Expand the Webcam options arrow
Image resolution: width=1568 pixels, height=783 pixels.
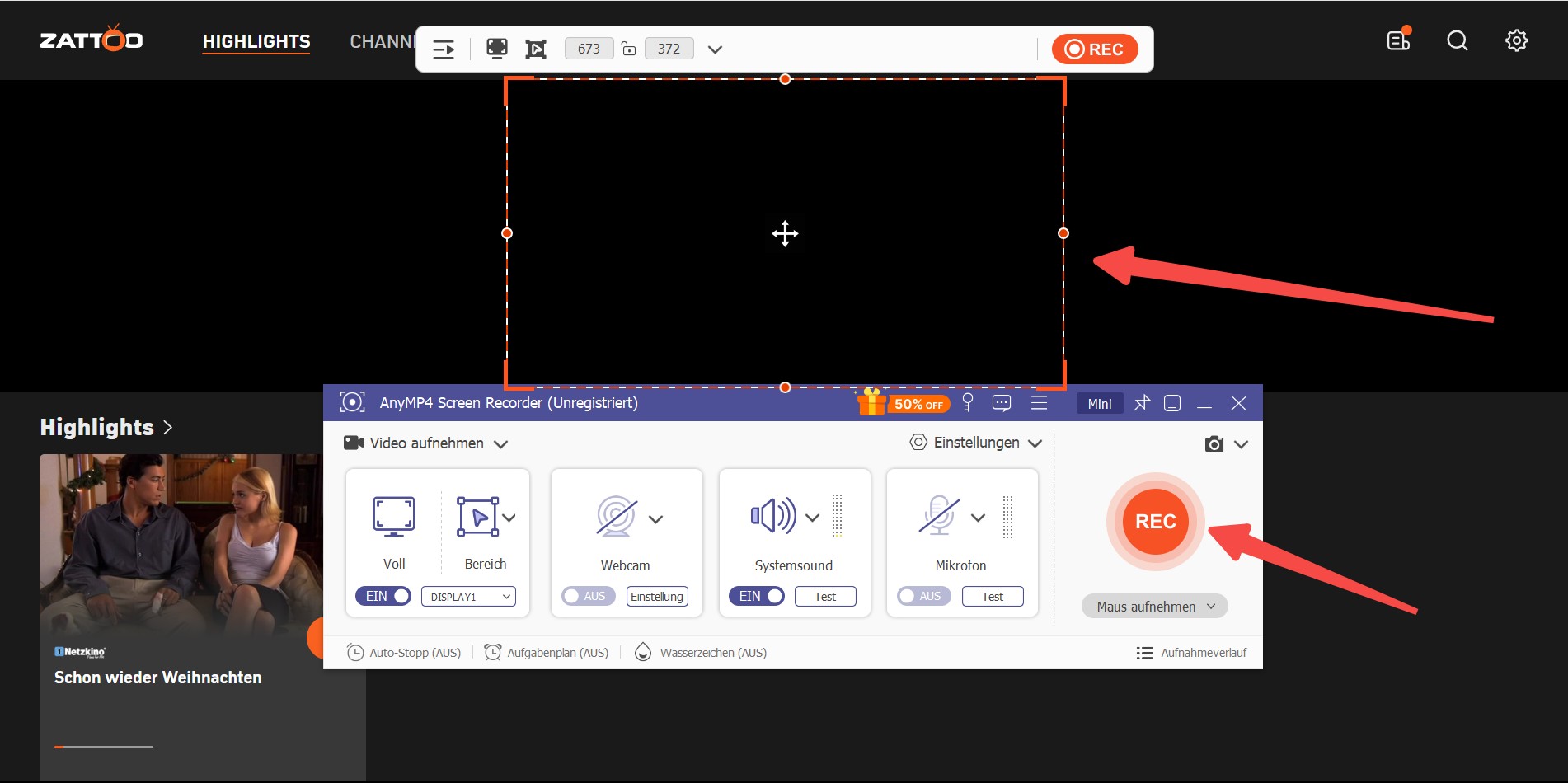(655, 518)
